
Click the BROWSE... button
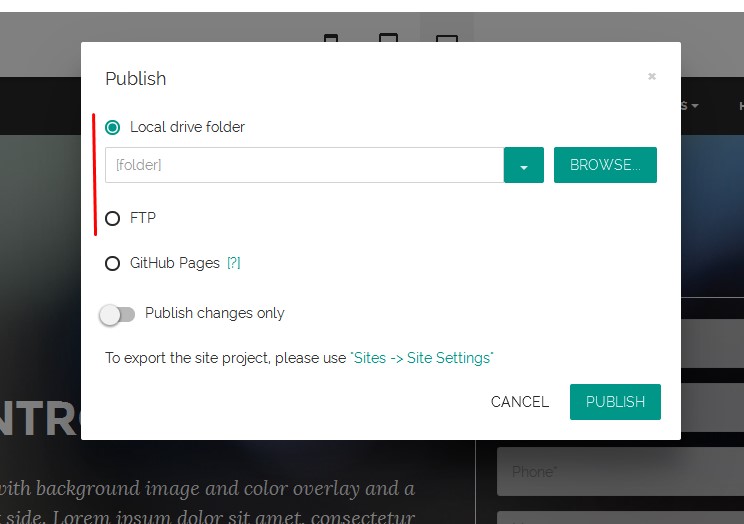(605, 165)
